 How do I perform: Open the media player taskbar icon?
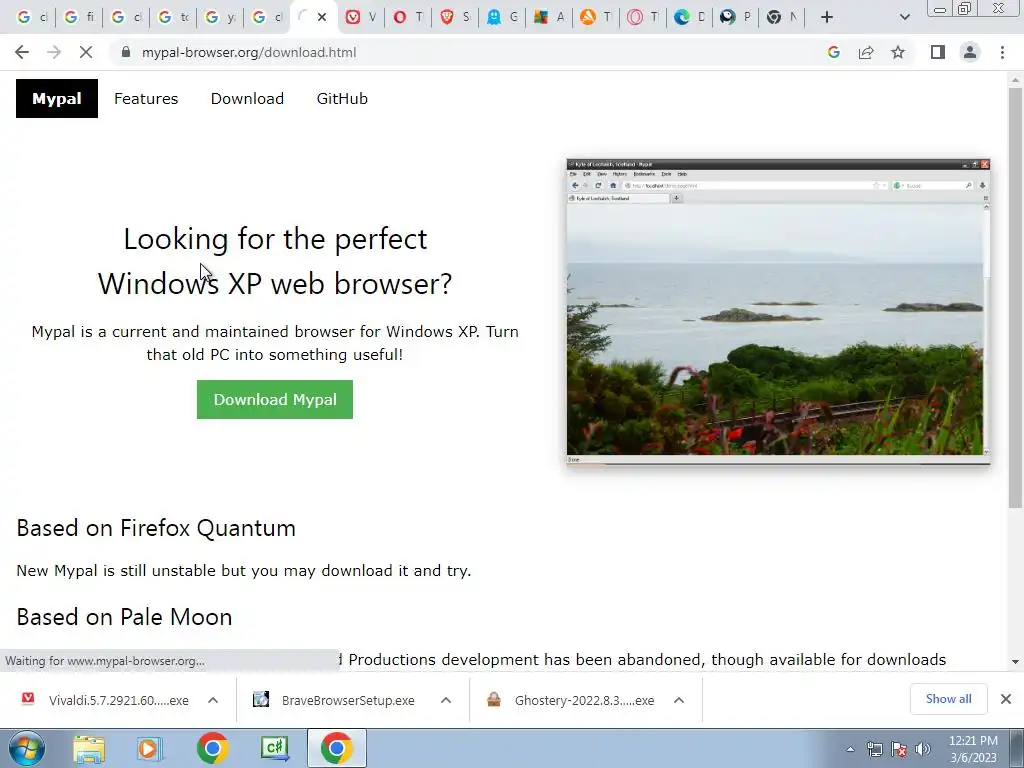point(150,748)
